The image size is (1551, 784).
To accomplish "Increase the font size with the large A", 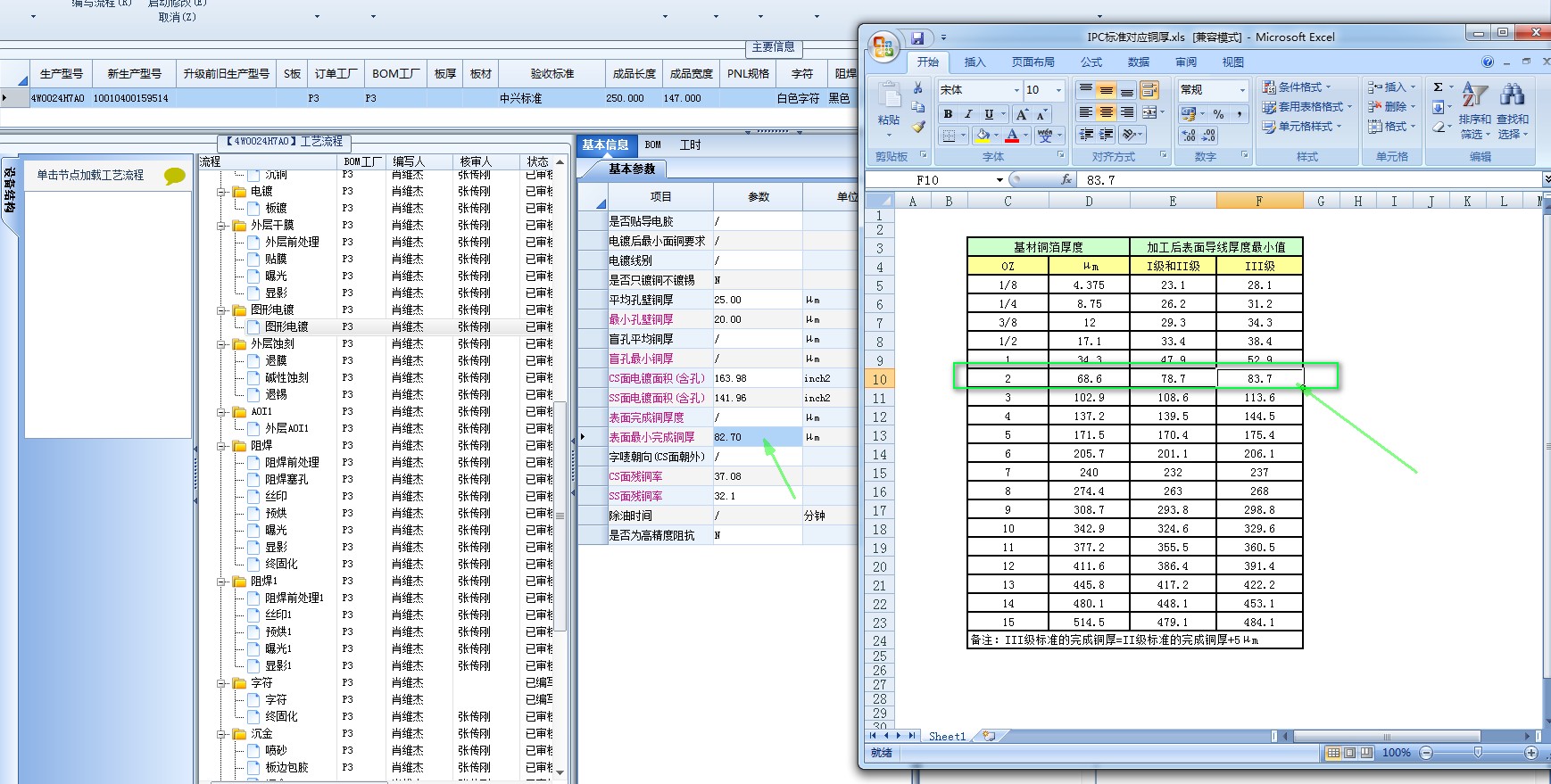I will click(1022, 114).
